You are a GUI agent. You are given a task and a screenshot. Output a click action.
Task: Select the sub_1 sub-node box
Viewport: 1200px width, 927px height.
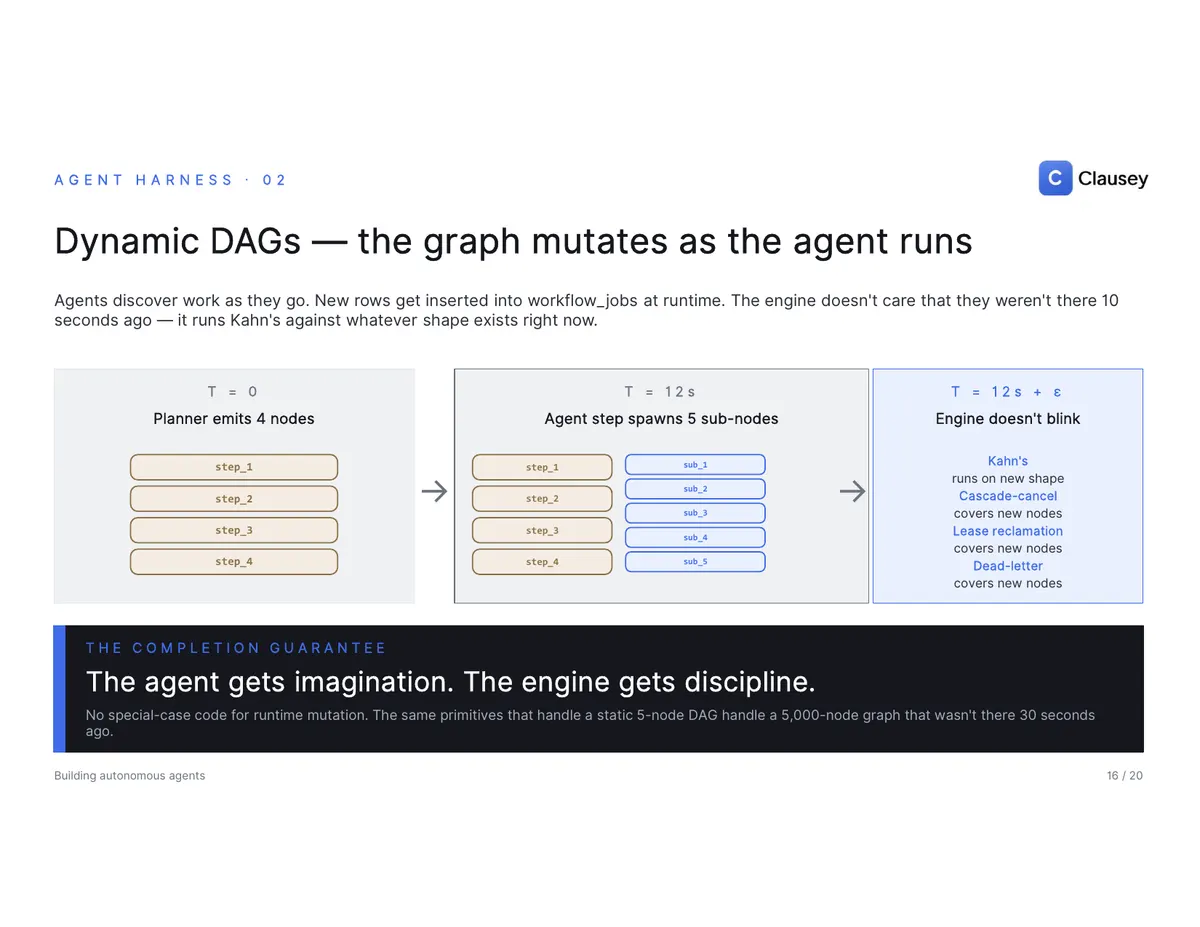[695, 465]
